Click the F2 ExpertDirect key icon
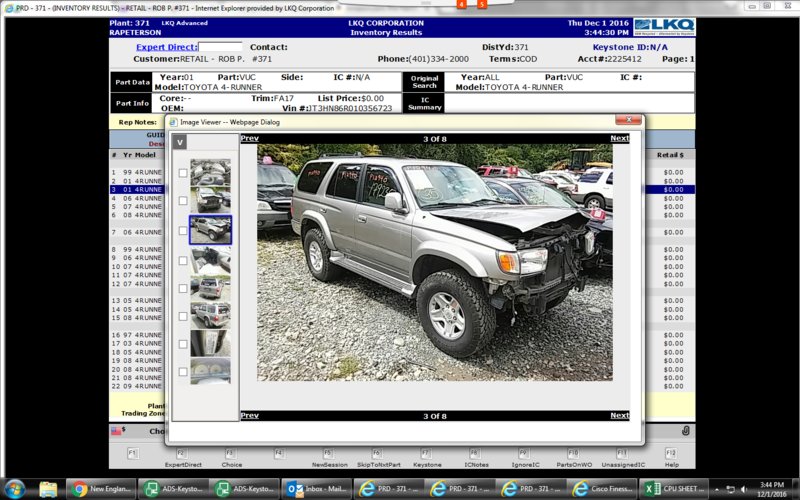The height and width of the screenshot is (500, 800). click(182, 453)
